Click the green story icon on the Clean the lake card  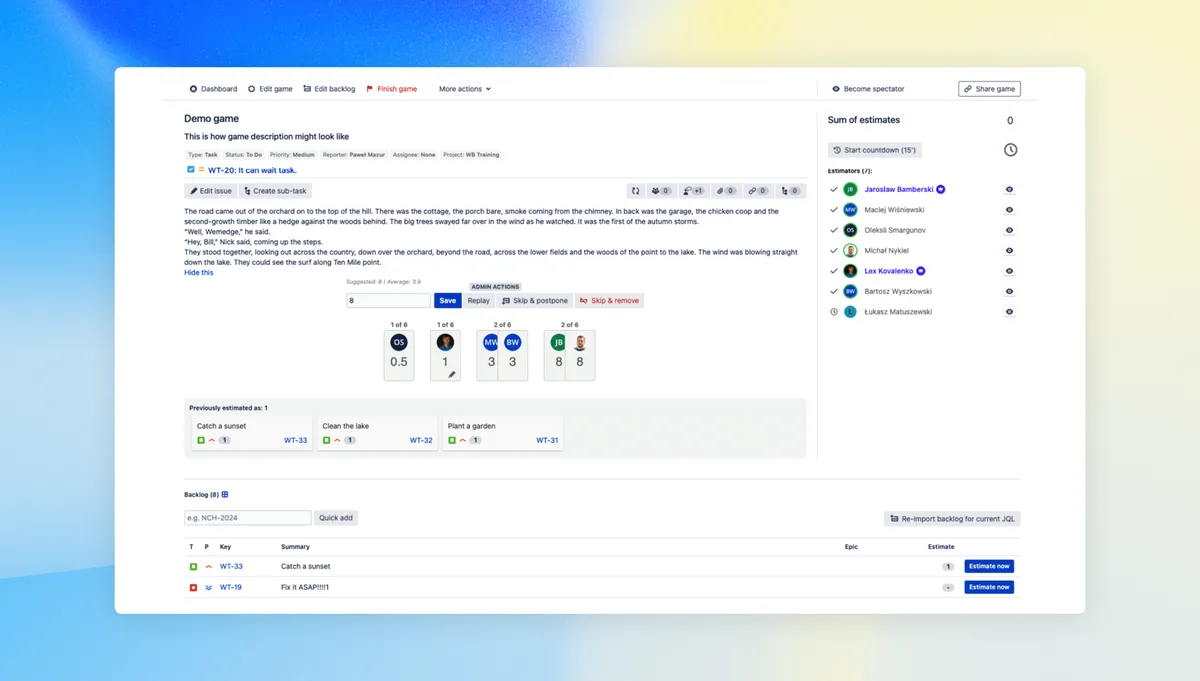pyautogui.click(x=326, y=440)
